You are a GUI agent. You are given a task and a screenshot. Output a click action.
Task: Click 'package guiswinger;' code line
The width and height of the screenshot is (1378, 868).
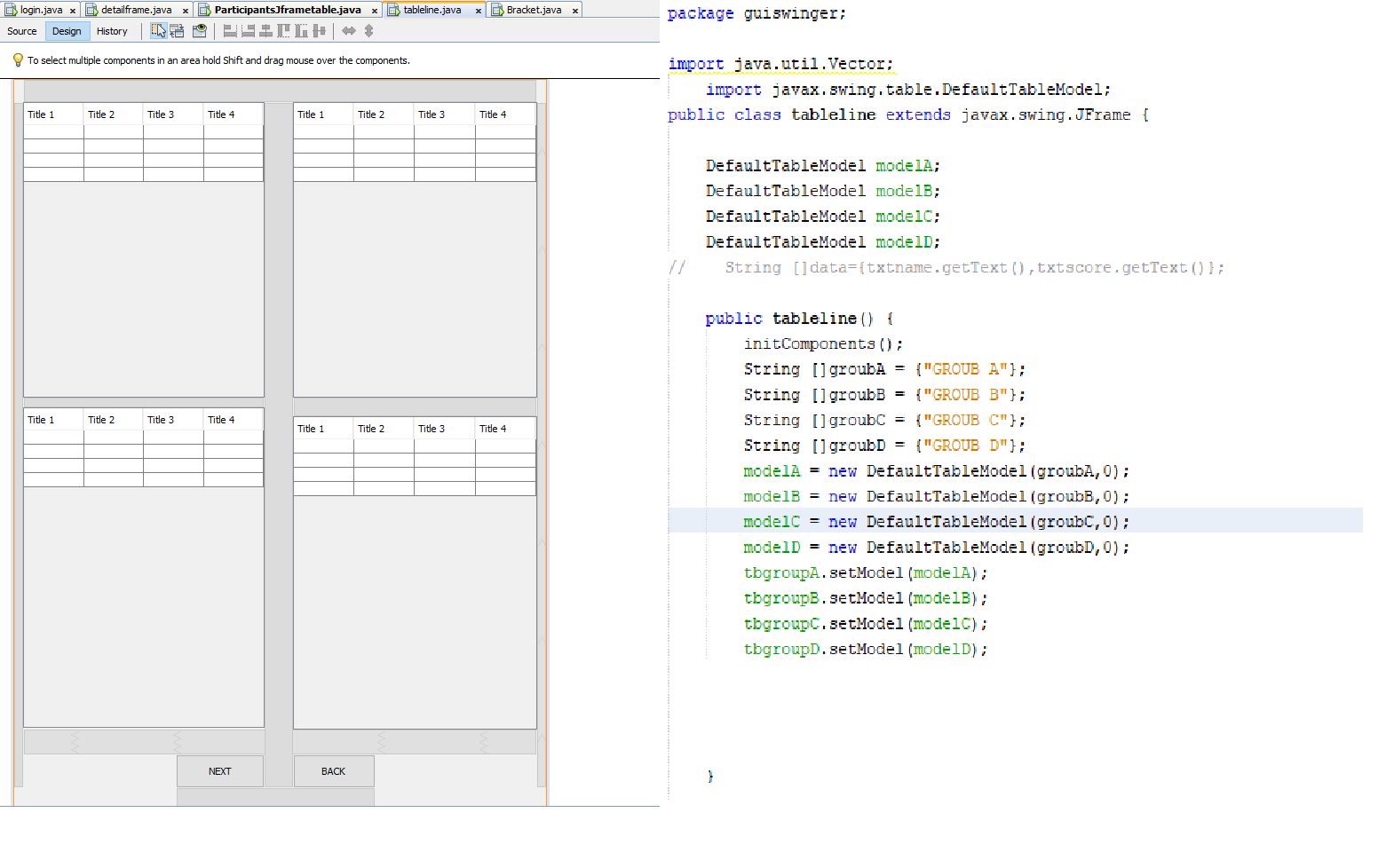(756, 13)
